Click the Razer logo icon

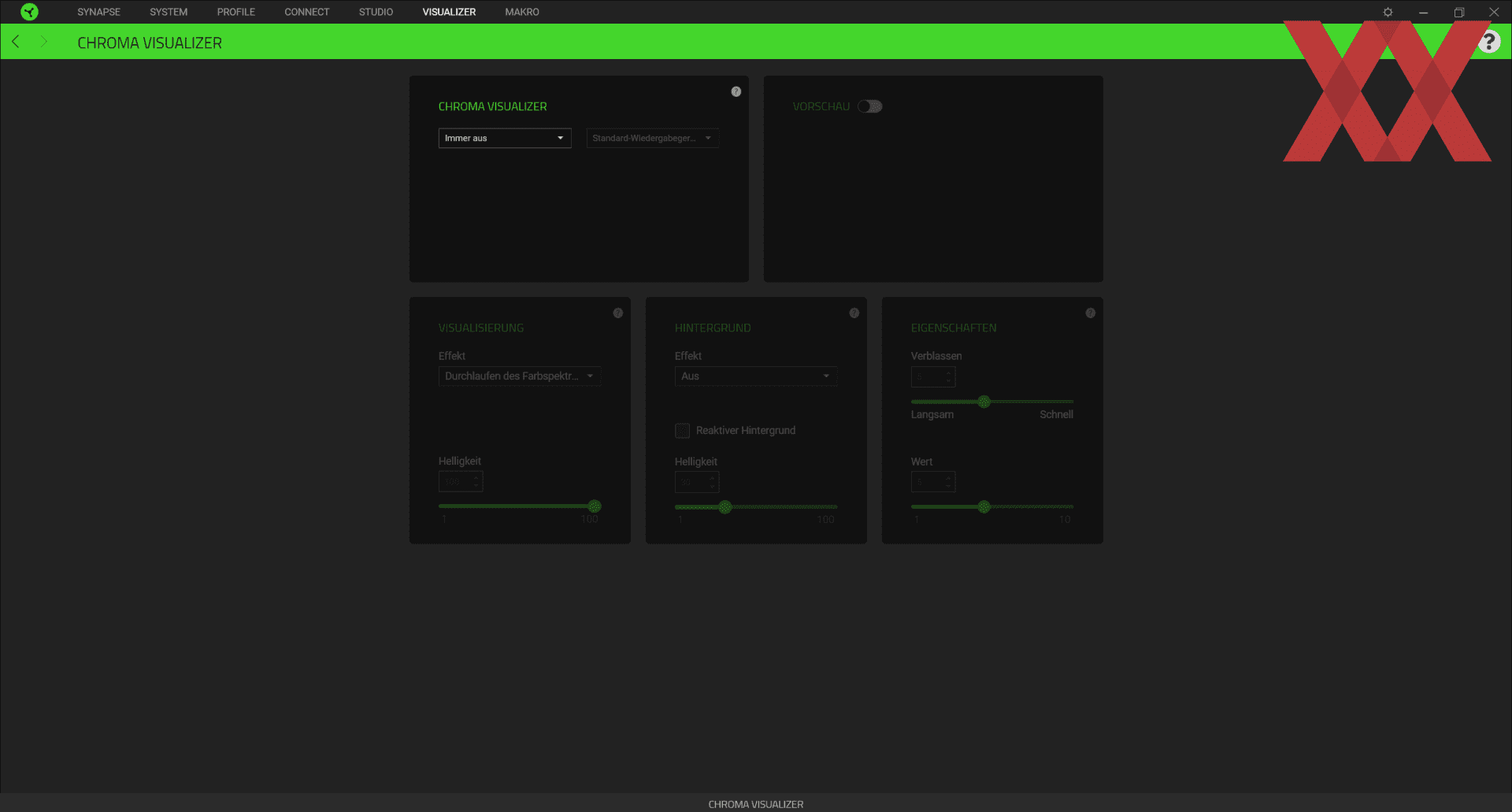[29, 12]
